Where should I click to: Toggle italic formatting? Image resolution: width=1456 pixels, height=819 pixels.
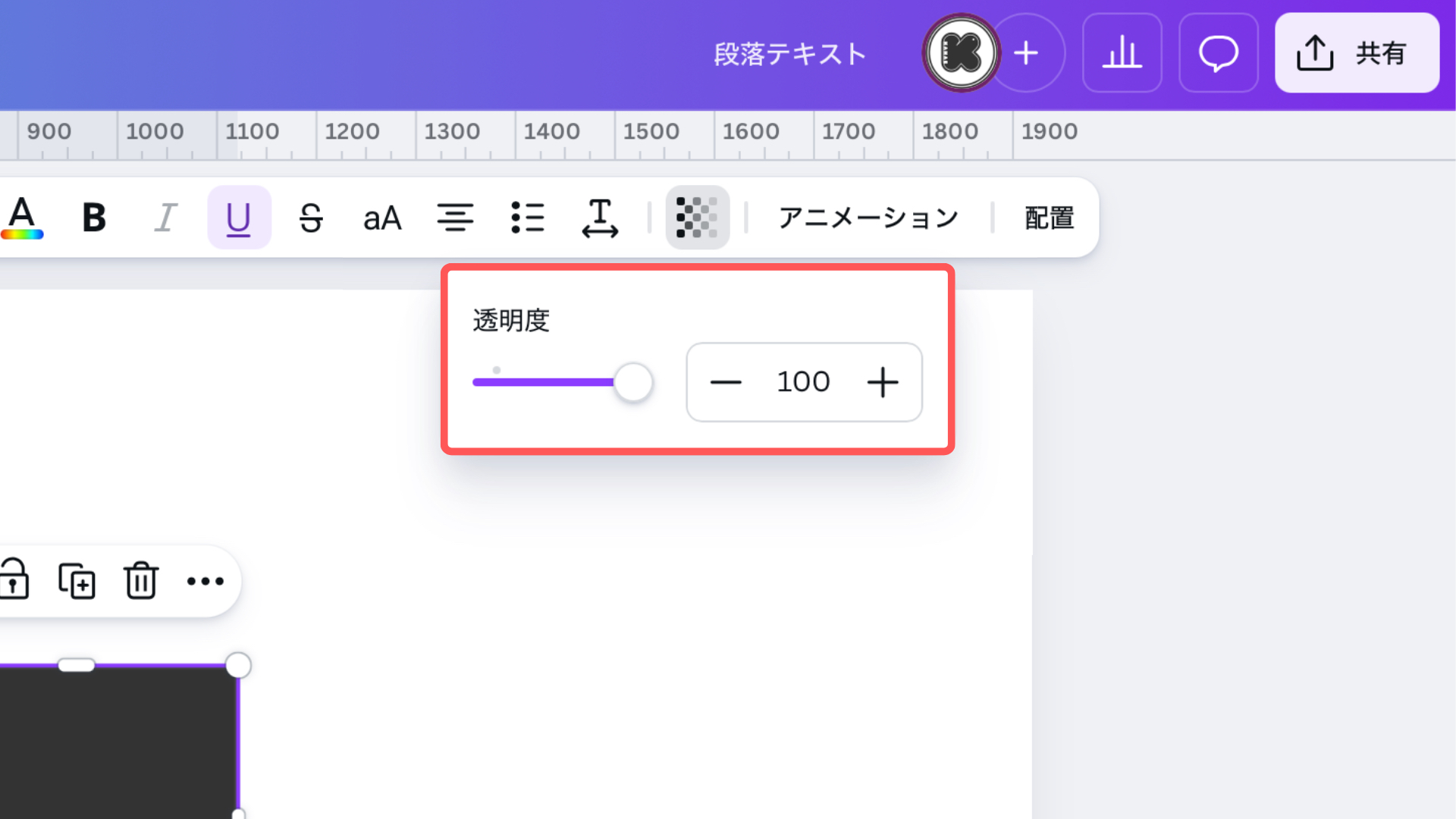point(166,218)
